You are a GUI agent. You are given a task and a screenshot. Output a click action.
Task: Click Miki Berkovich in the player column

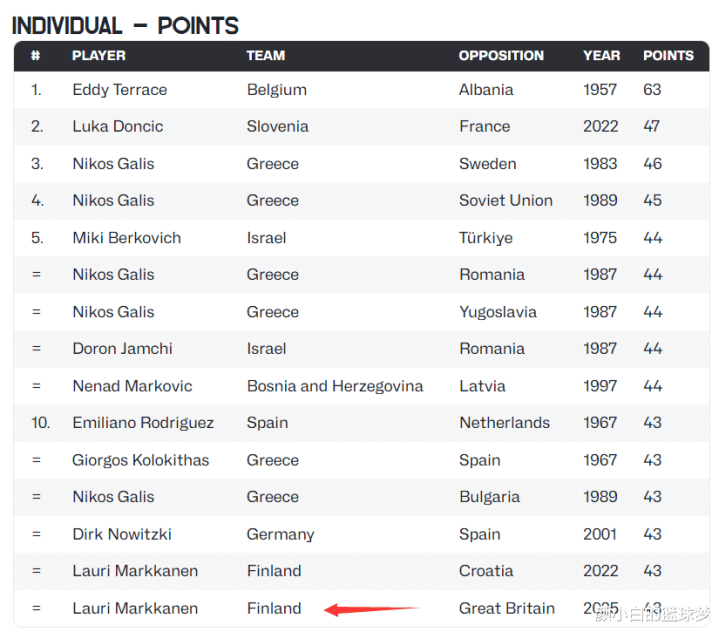pyautogui.click(x=126, y=238)
